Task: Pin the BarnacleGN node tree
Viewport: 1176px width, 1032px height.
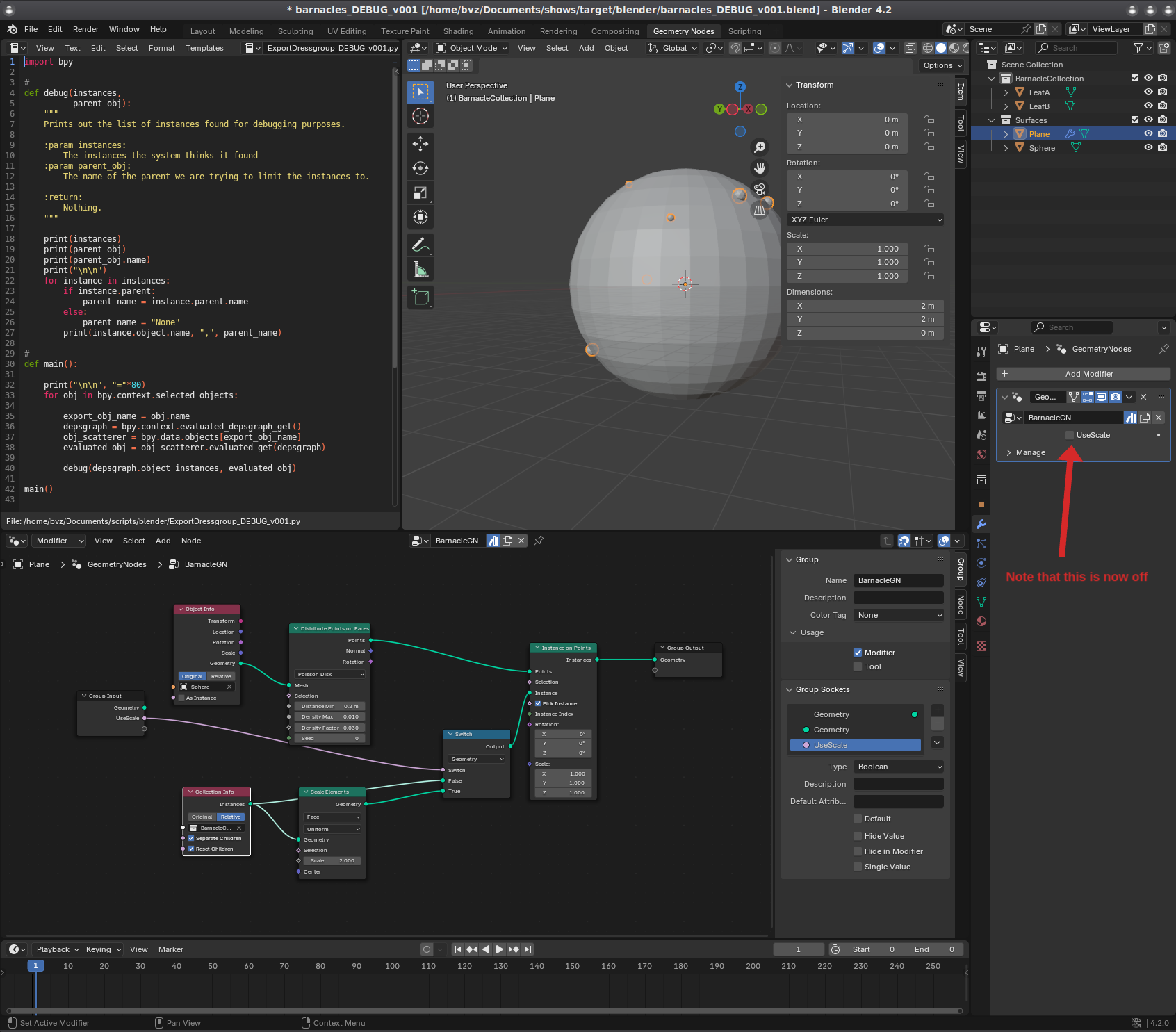Action: [539, 541]
